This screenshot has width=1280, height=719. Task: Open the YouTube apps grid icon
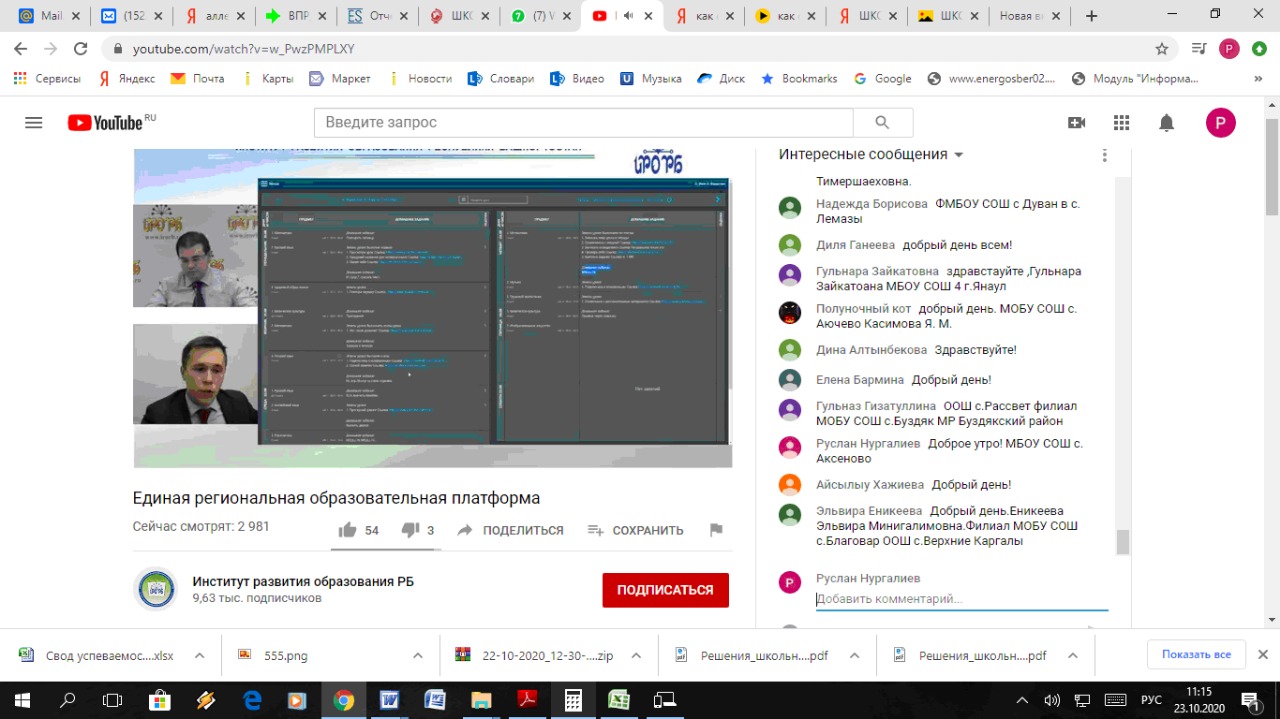[x=1121, y=123]
